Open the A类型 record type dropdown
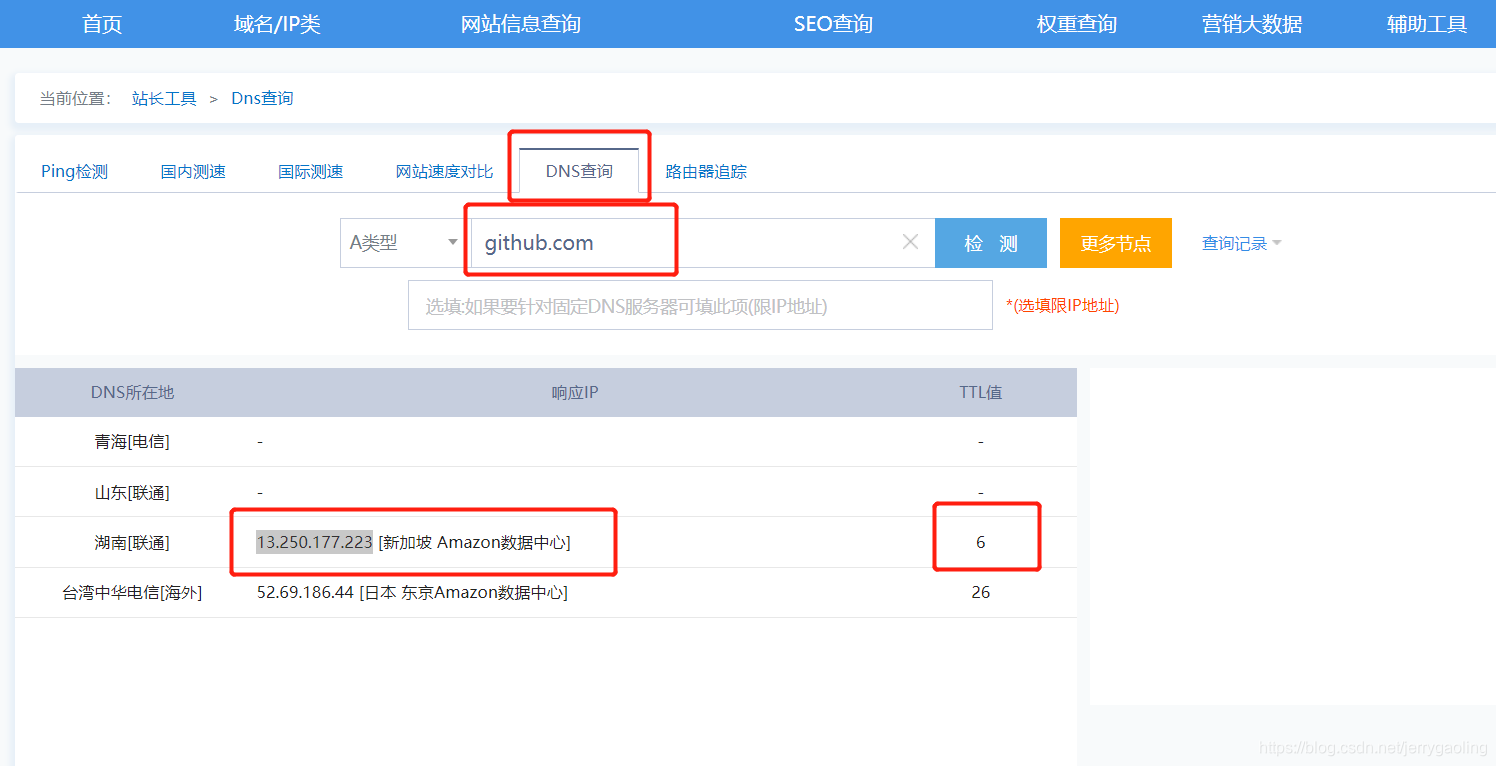Screen dimensions: 1496x766 [404, 243]
